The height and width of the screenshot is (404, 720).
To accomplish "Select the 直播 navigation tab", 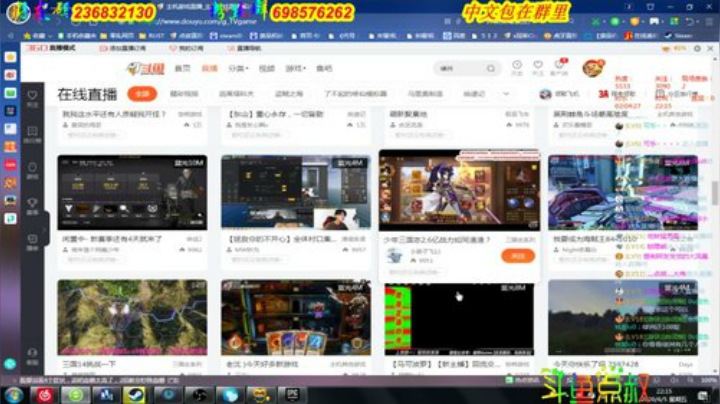I will (x=209, y=68).
